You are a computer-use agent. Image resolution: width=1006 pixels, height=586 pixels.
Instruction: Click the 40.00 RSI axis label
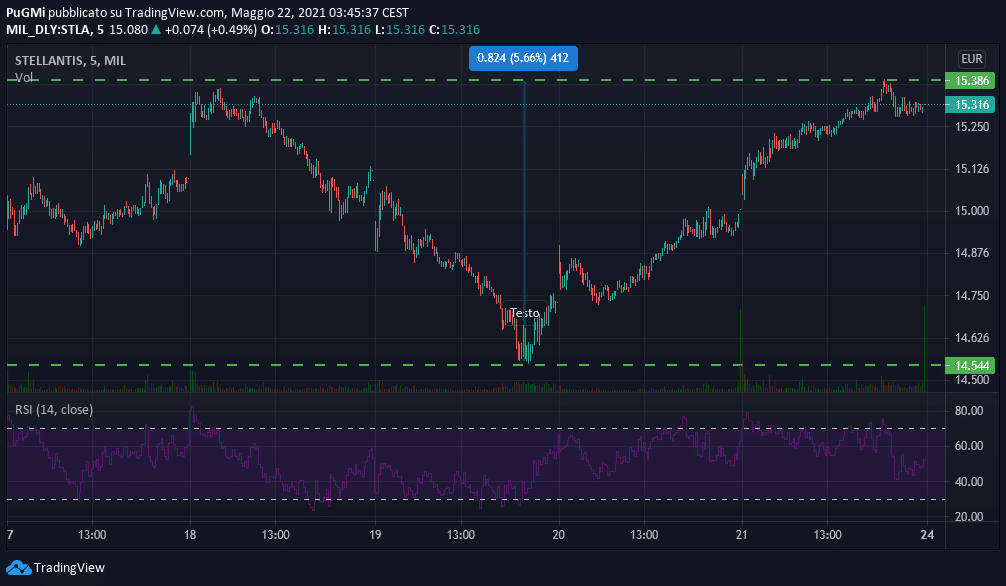(969, 481)
